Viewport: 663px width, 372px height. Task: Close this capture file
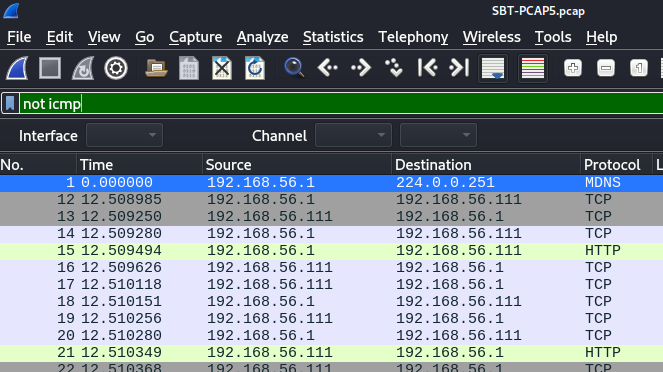click(222, 68)
